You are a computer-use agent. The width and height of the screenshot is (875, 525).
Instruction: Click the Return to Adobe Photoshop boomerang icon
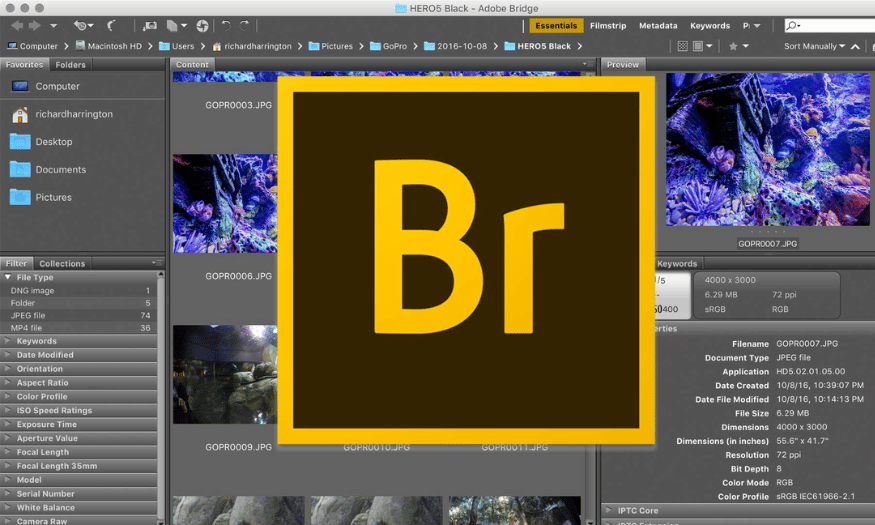[x=112, y=26]
